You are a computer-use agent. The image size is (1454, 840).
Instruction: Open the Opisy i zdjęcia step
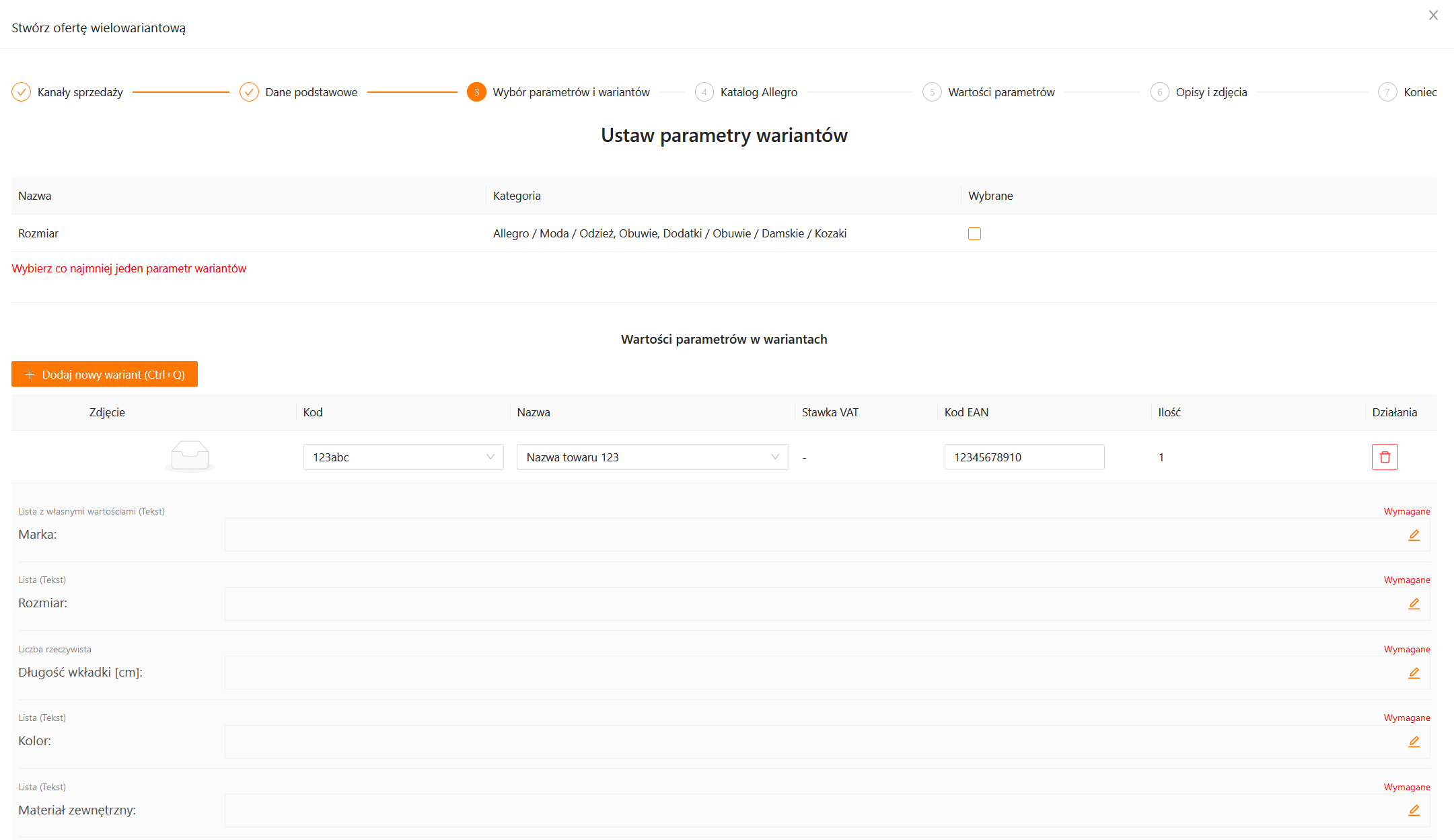pos(1210,92)
